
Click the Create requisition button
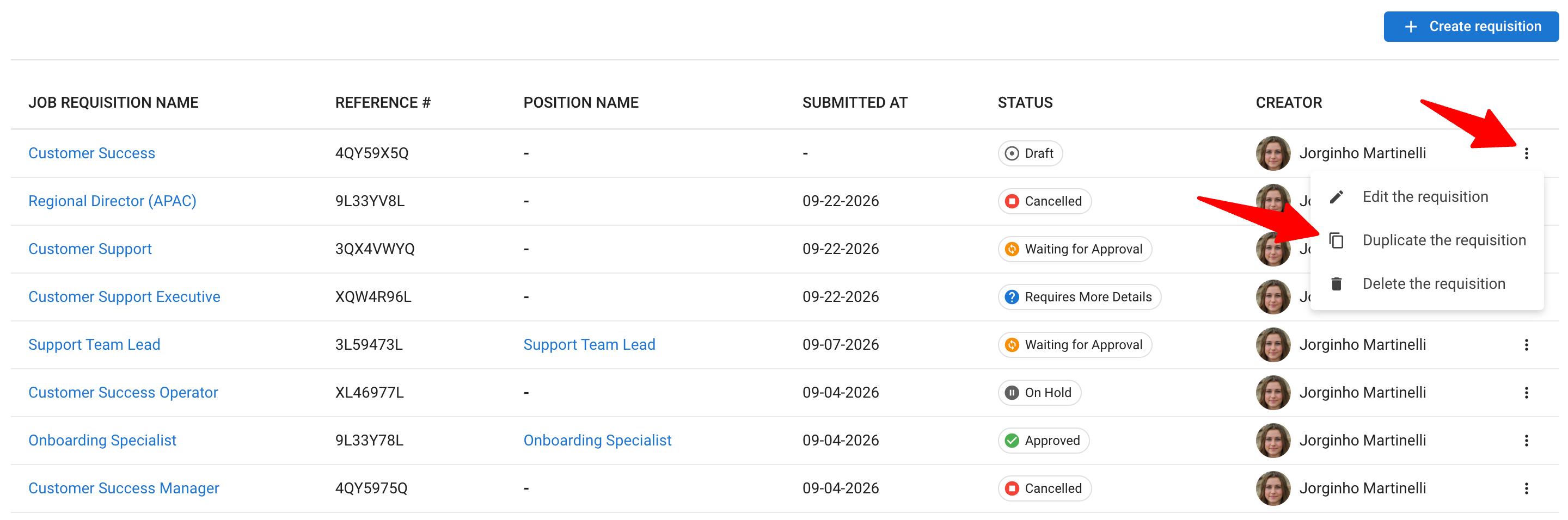[x=1471, y=27]
